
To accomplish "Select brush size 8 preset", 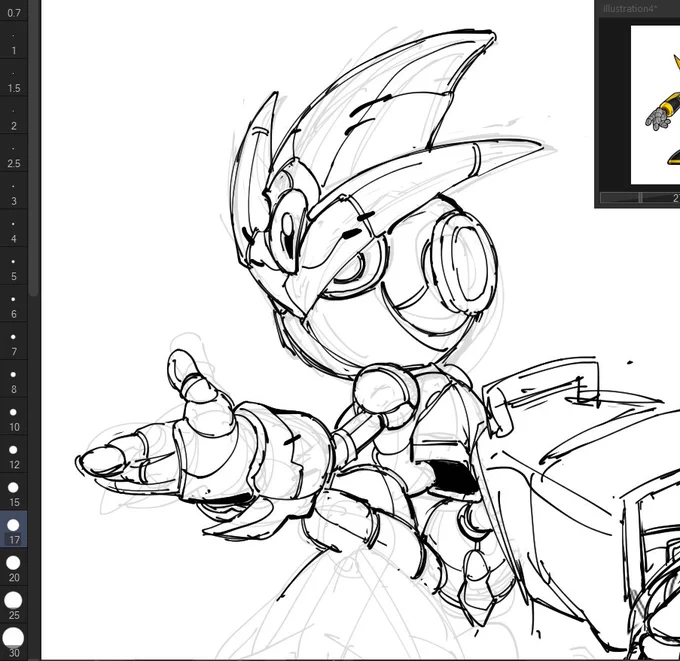I will point(13,379).
